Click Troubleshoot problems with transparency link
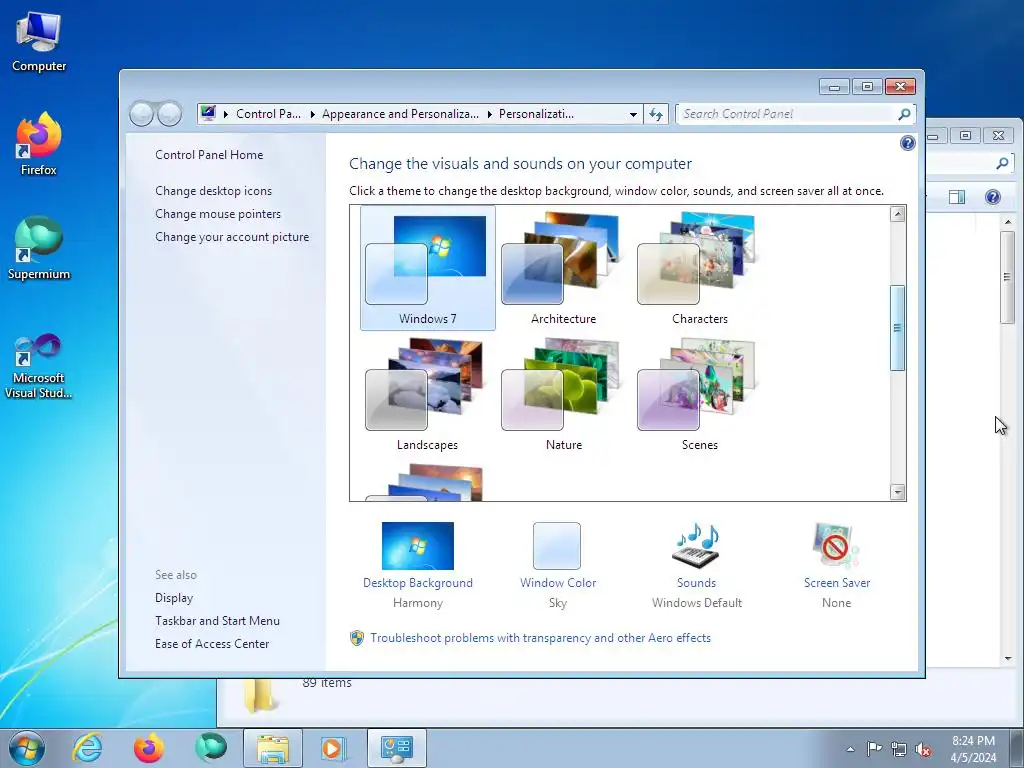The height and width of the screenshot is (768, 1024). pos(540,638)
